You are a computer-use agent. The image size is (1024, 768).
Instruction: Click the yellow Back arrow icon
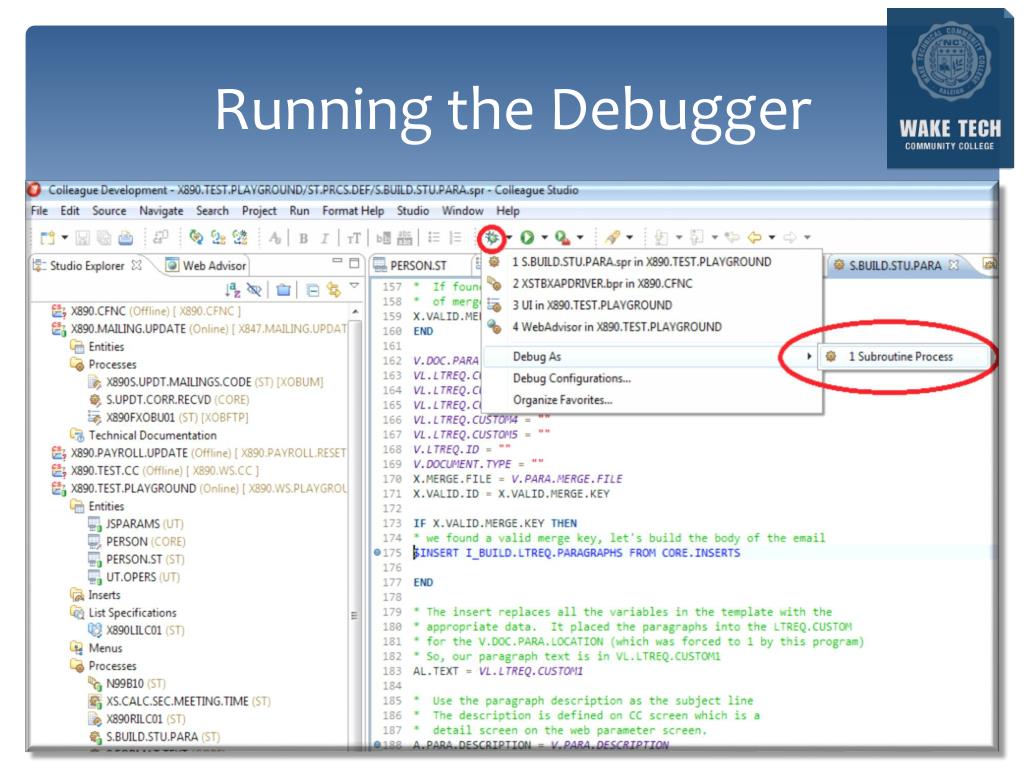[x=754, y=238]
